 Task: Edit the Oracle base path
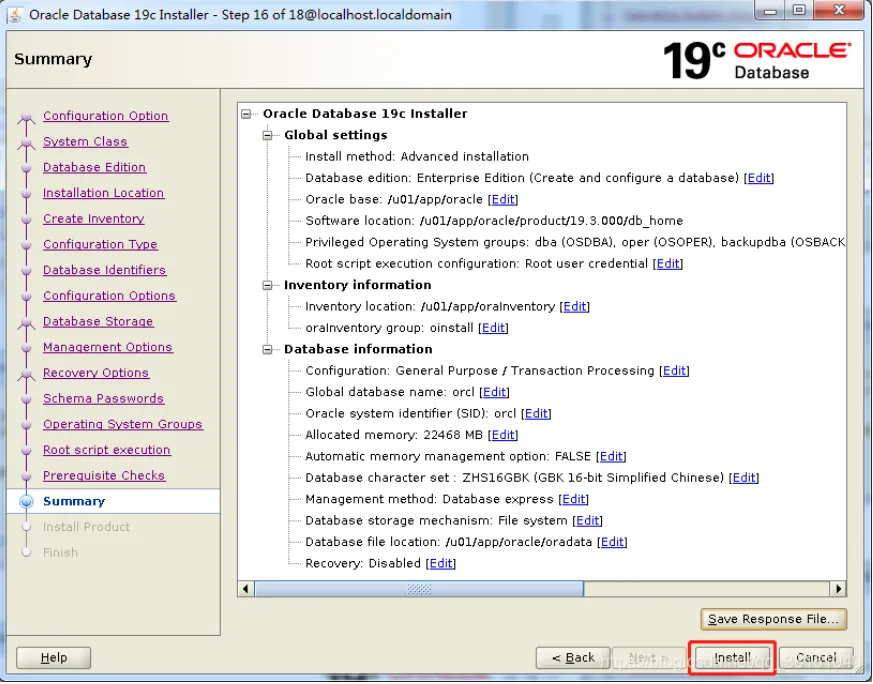[x=503, y=199]
